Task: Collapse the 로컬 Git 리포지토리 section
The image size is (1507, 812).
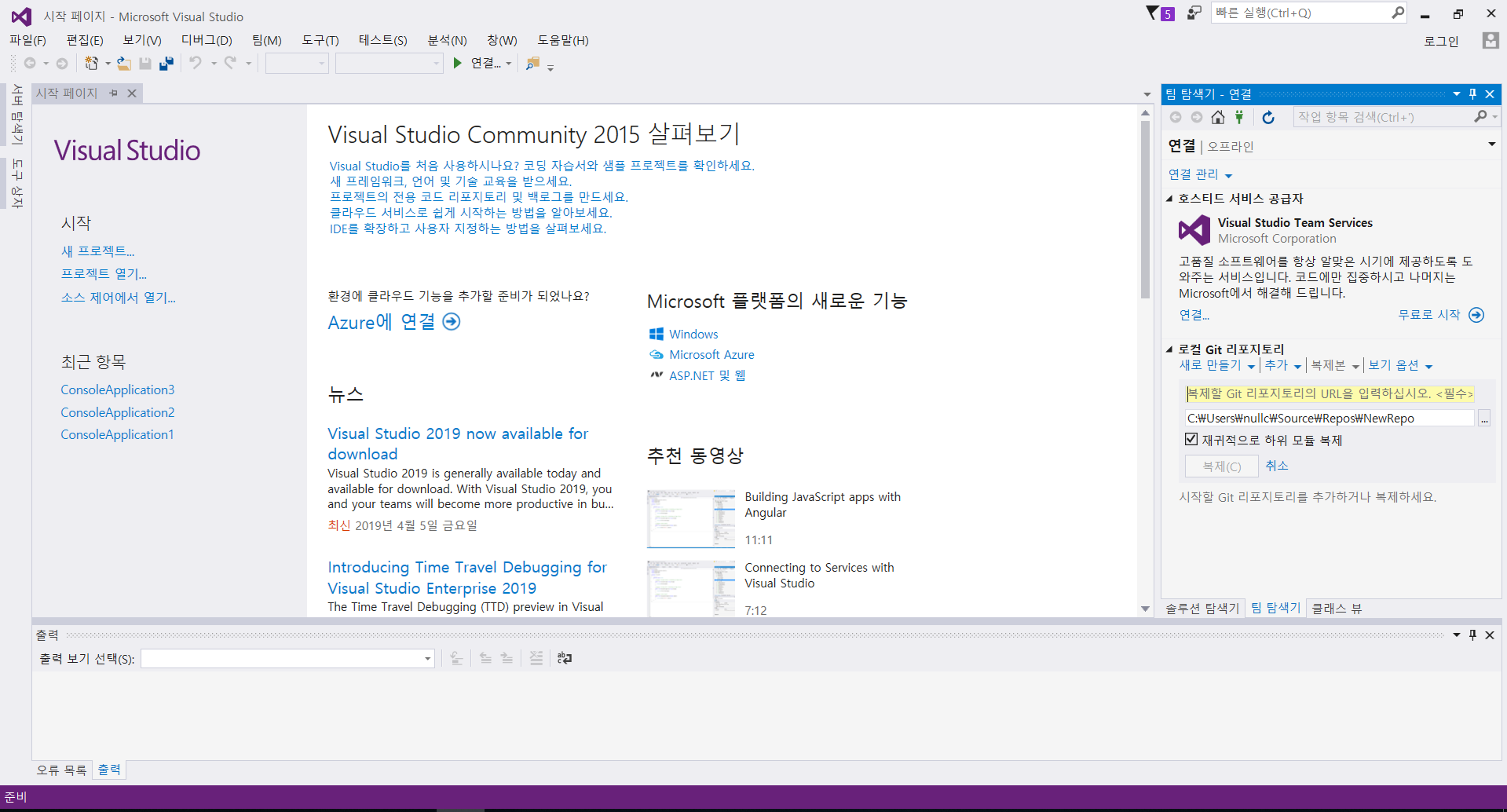Action: click(x=1169, y=349)
